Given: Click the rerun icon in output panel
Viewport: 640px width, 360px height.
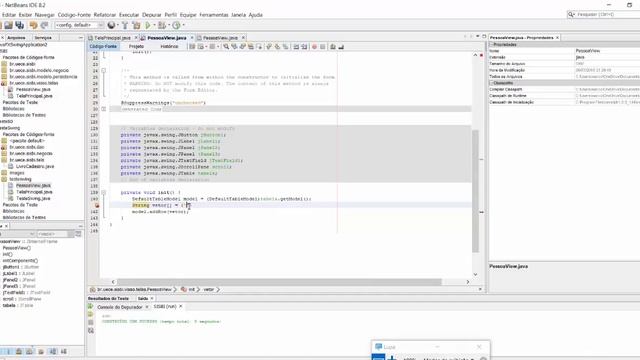Looking at the screenshot, I should point(91,307).
